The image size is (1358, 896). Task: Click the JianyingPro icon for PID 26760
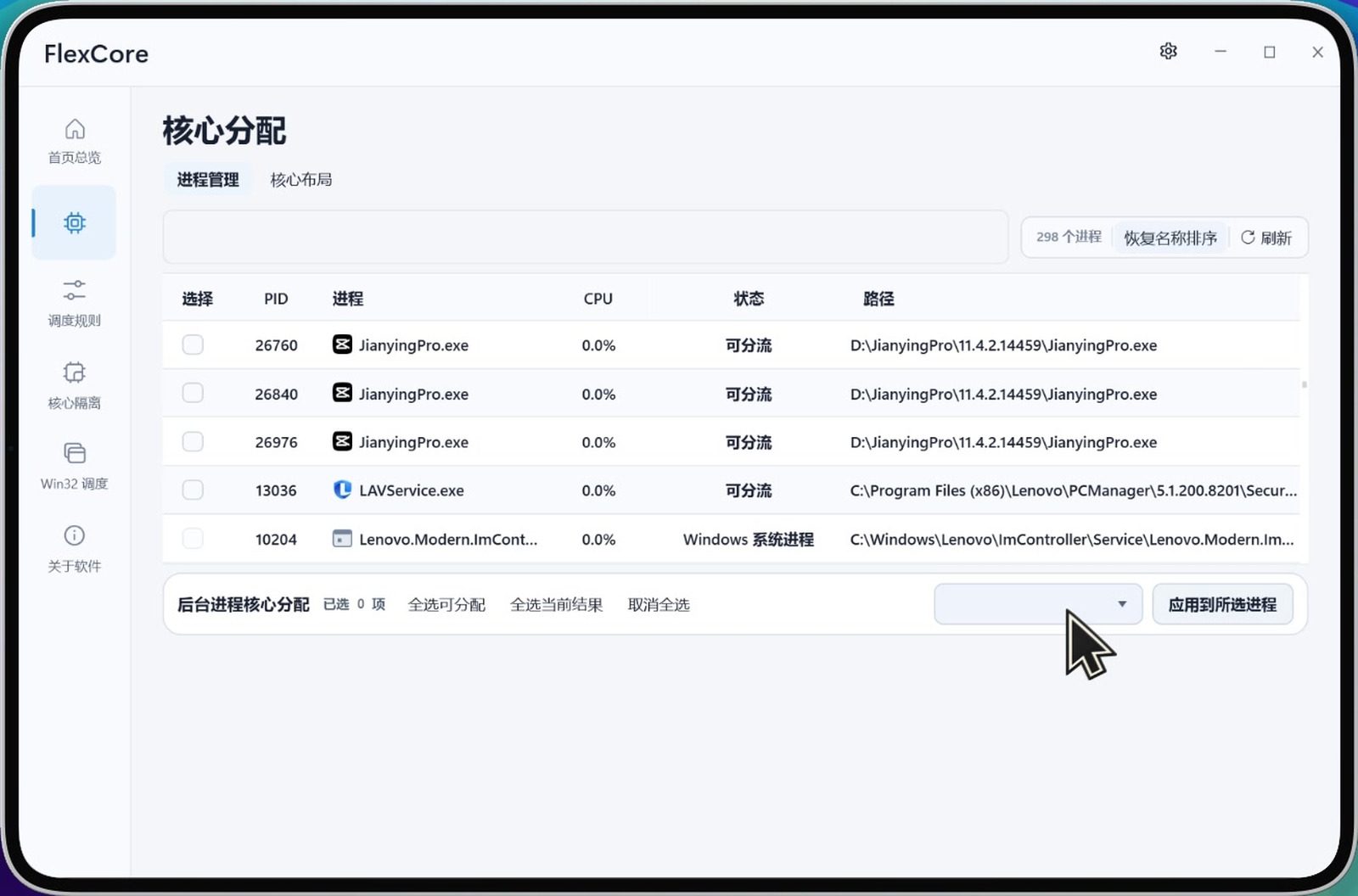click(342, 344)
